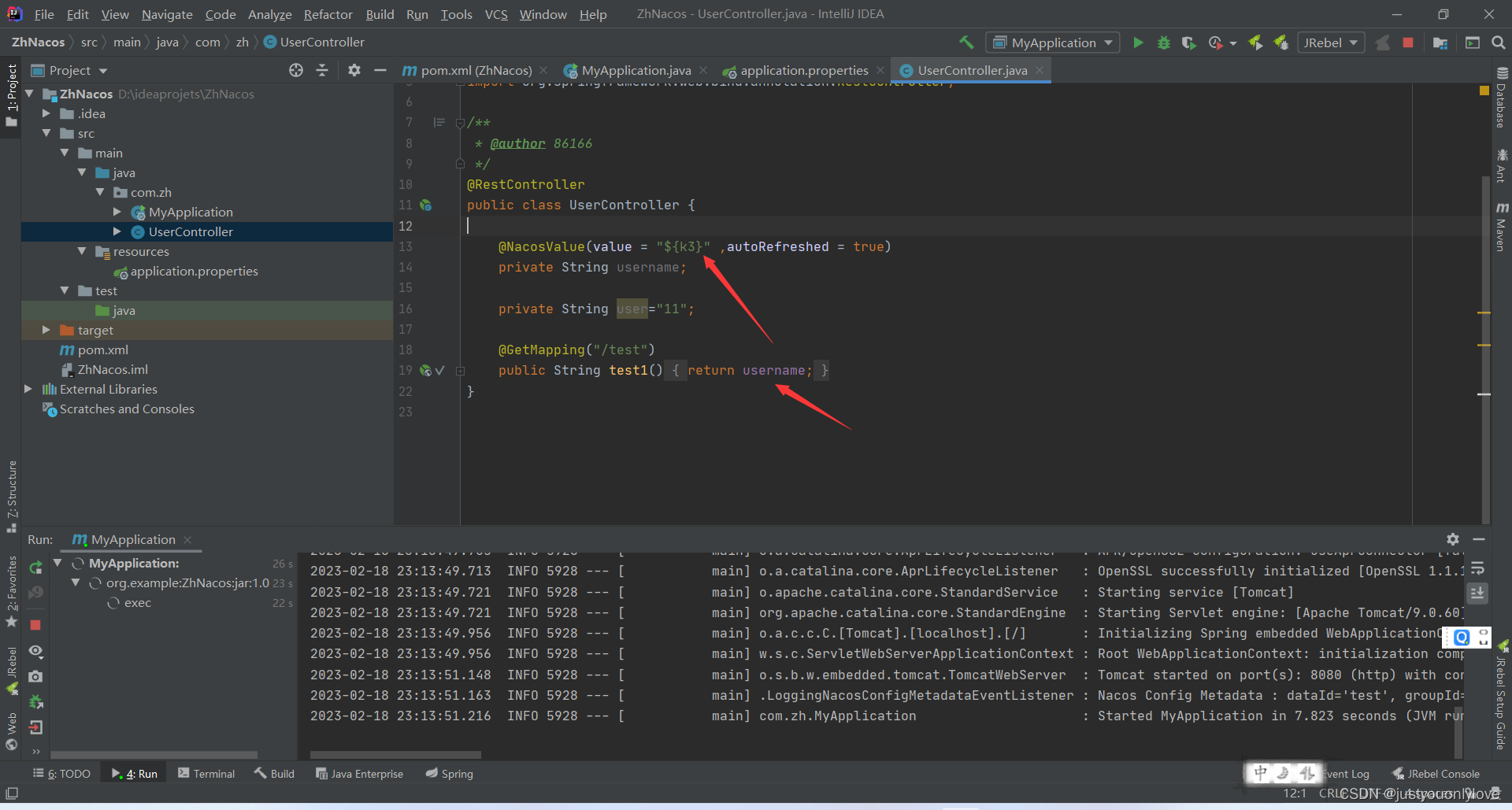This screenshot has height=810, width=1512.
Task: Run with Coverage shield icon
Action: 1189,43
